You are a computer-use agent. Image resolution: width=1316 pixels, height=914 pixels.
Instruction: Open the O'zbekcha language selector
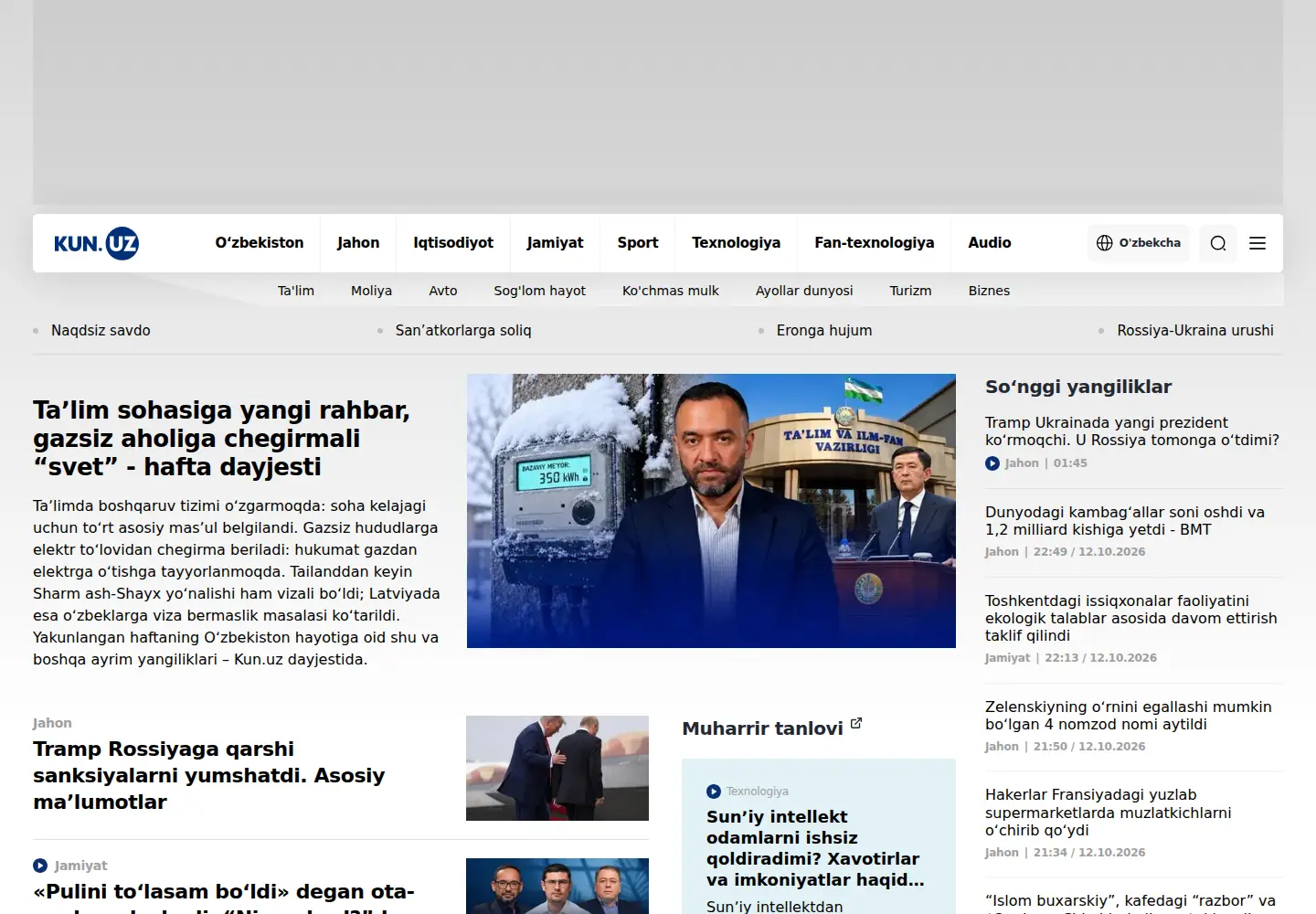(x=1139, y=243)
